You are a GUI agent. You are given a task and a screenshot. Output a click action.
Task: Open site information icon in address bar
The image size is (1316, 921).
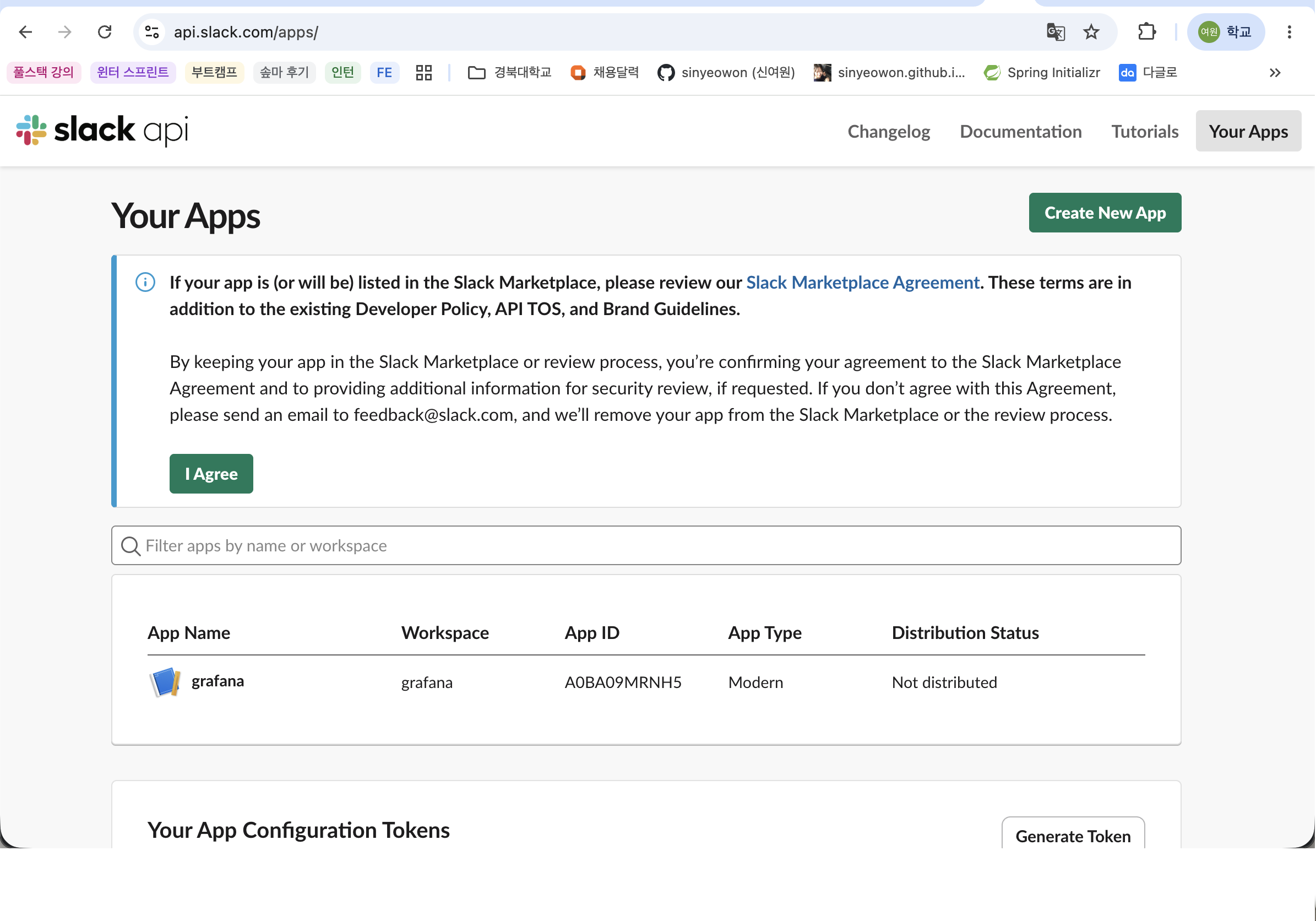point(152,32)
